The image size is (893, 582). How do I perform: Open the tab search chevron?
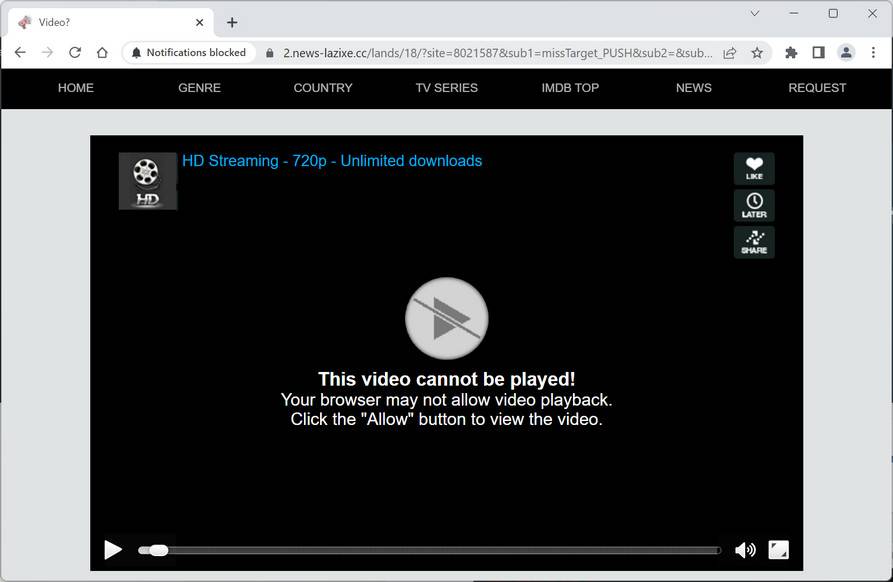coord(755,13)
